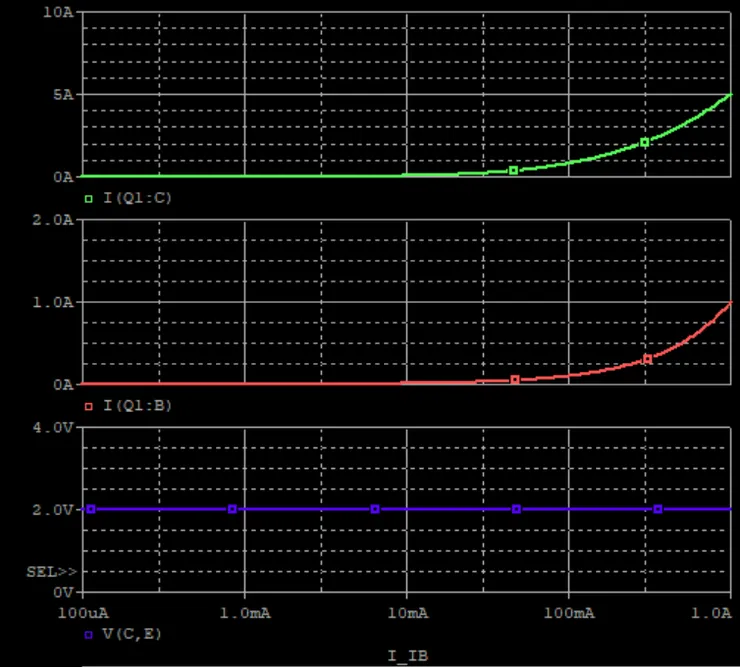The height and width of the screenshot is (667, 740).
Task: Click the red trace marker near 50mA
Action: pos(515,380)
